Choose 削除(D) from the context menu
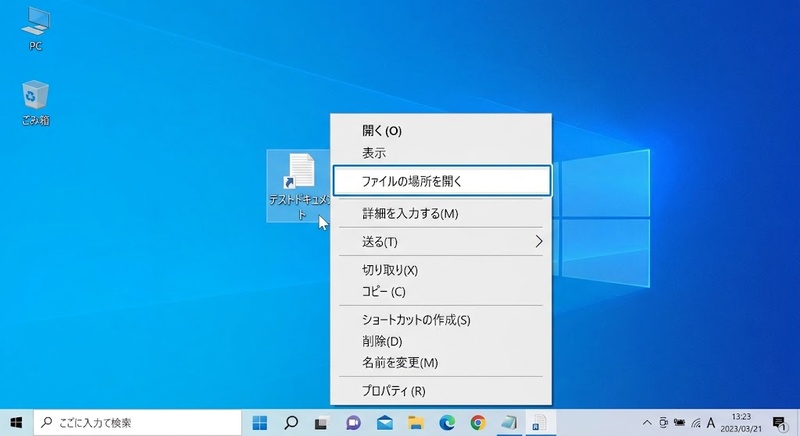 point(441,341)
